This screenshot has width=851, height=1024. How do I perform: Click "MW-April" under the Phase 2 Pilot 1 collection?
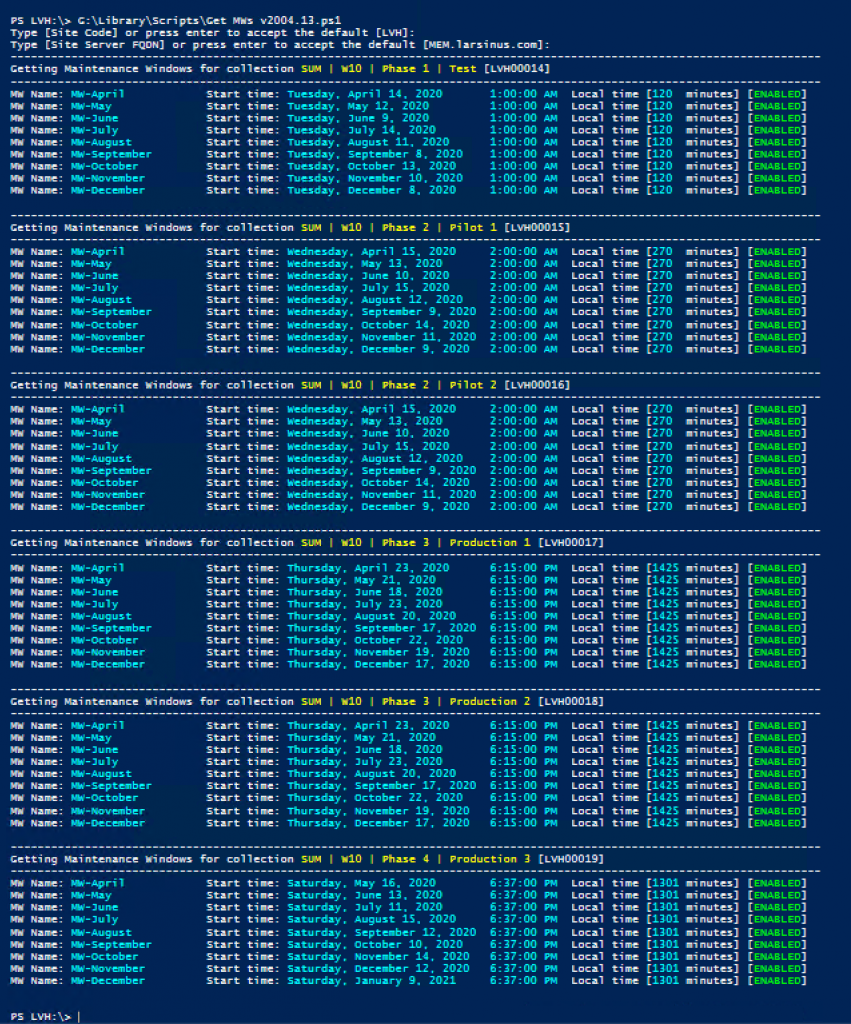[98, 251]
